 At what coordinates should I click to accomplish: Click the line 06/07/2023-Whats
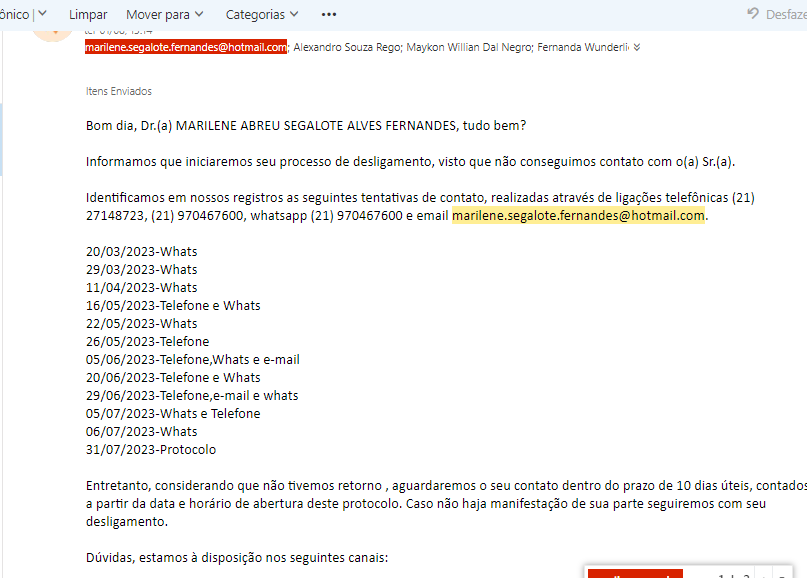(142, 432)
